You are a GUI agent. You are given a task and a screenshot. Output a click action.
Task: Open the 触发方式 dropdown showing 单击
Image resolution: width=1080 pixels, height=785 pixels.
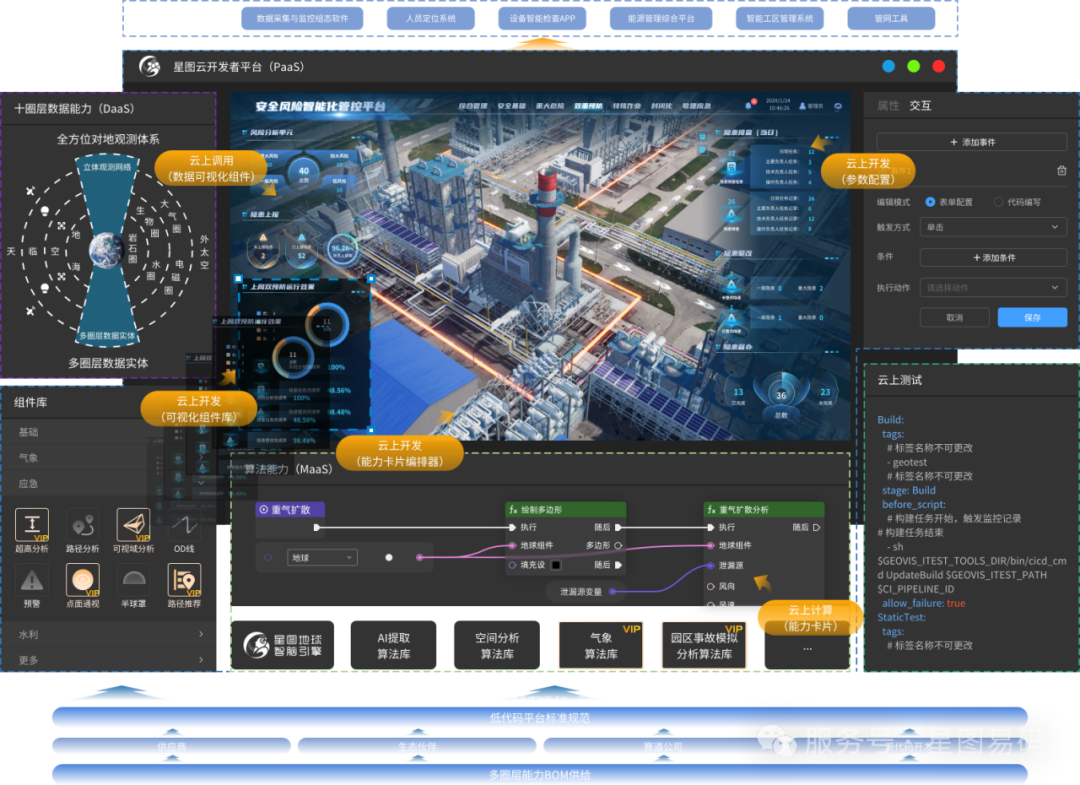point(993,227)
